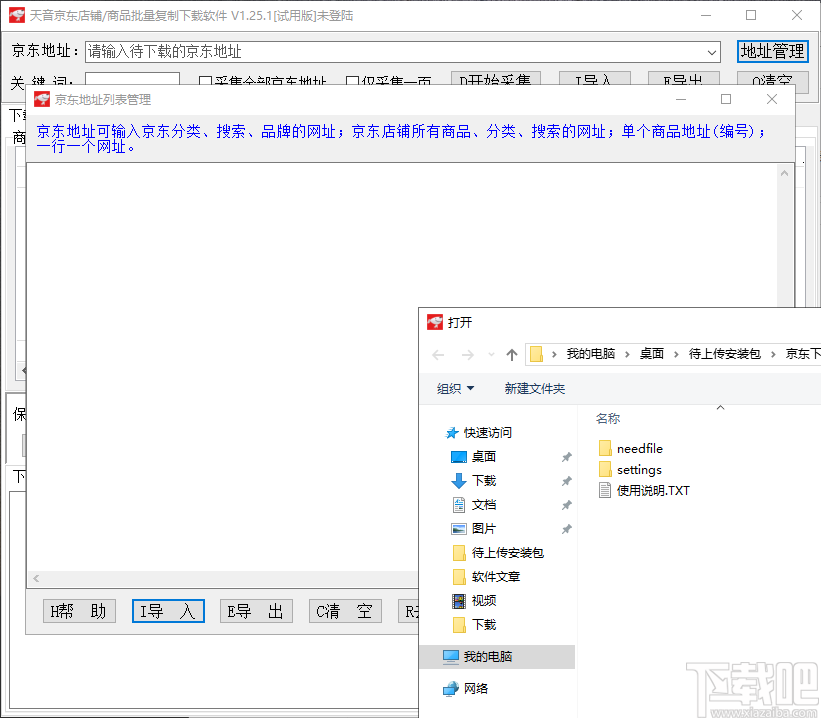Click E导出 button in address list window

point(256,611)
